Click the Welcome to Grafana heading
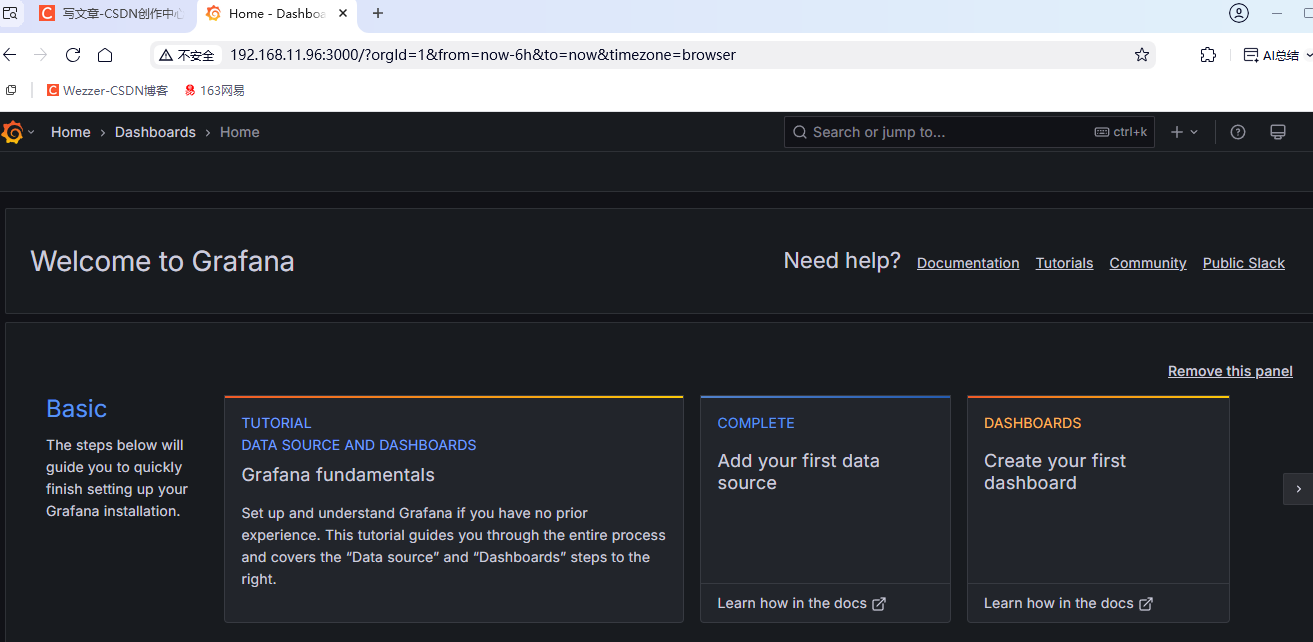Screen dimensions: 1313x642 pyautogui.click(x=163, y=261)
